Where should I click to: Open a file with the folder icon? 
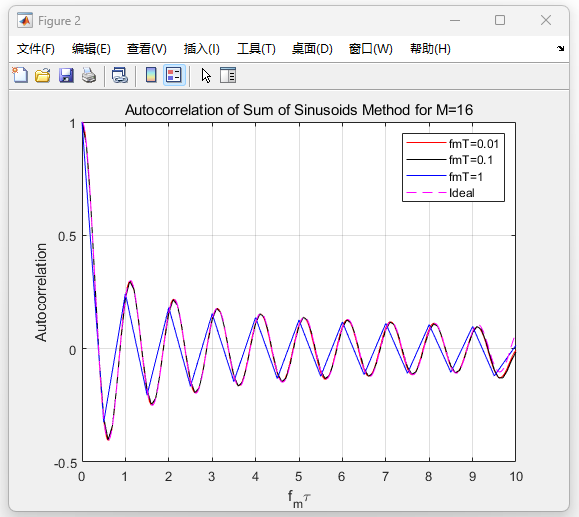click(x=43, y=75)
